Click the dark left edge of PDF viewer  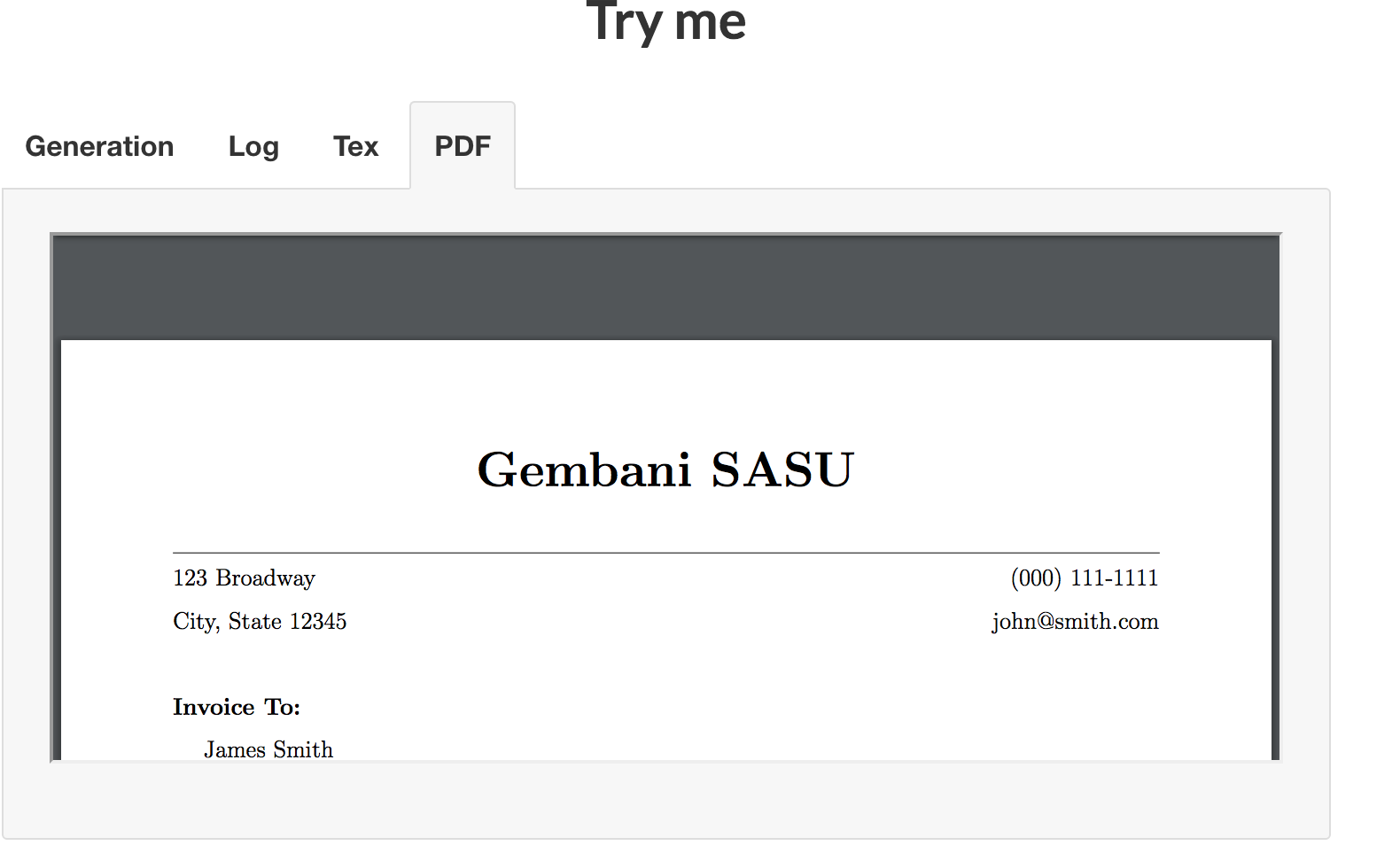(x=57, y=549)
